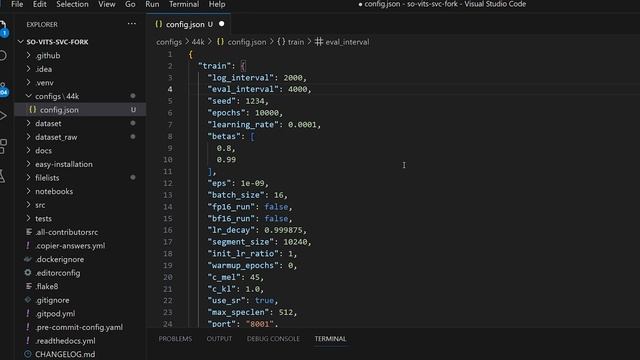Switch to the TERMINAL panel tab
640x360 pixels.
coord(330,339)
